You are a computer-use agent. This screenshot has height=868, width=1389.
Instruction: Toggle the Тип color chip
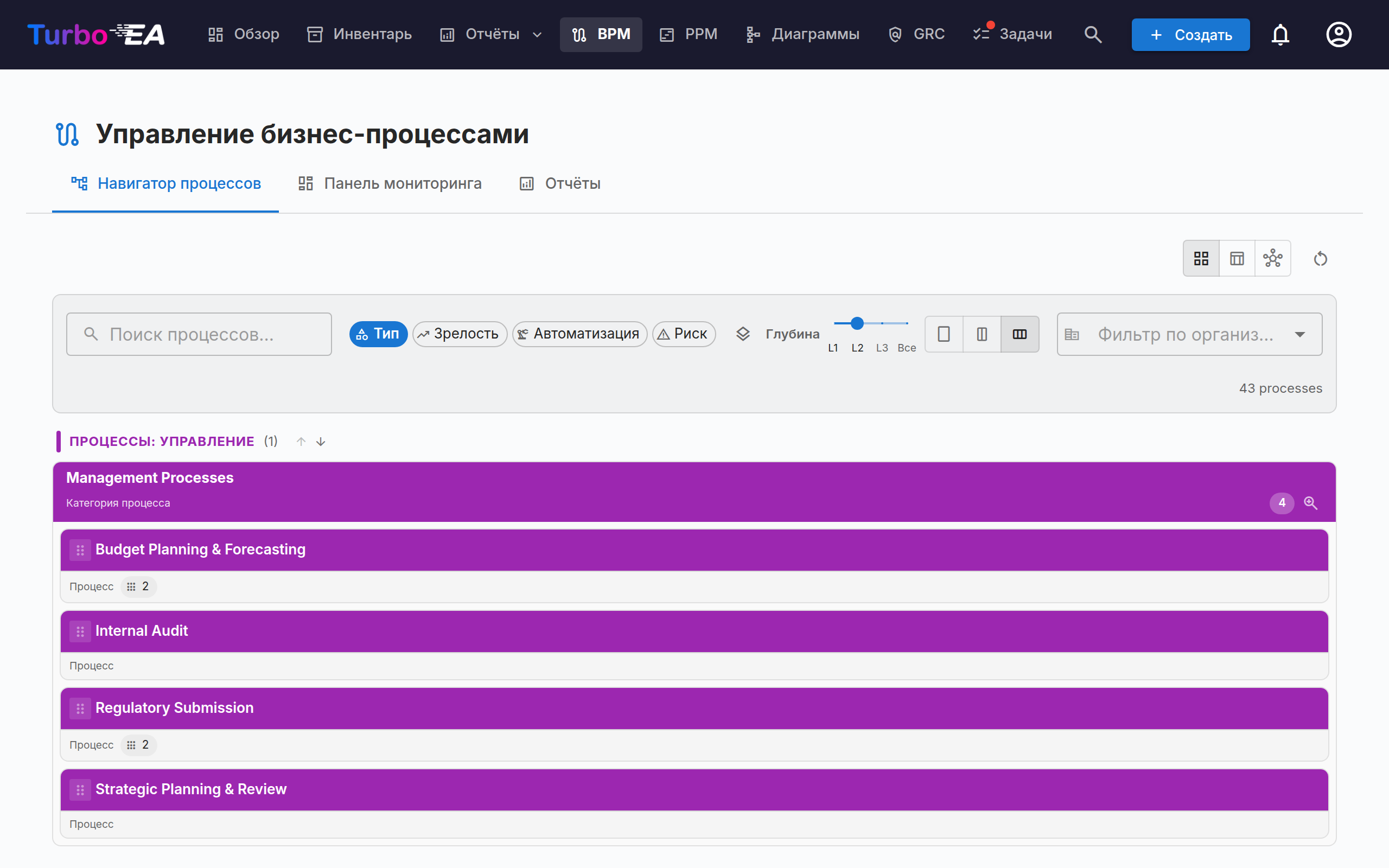tap(378, 334)
